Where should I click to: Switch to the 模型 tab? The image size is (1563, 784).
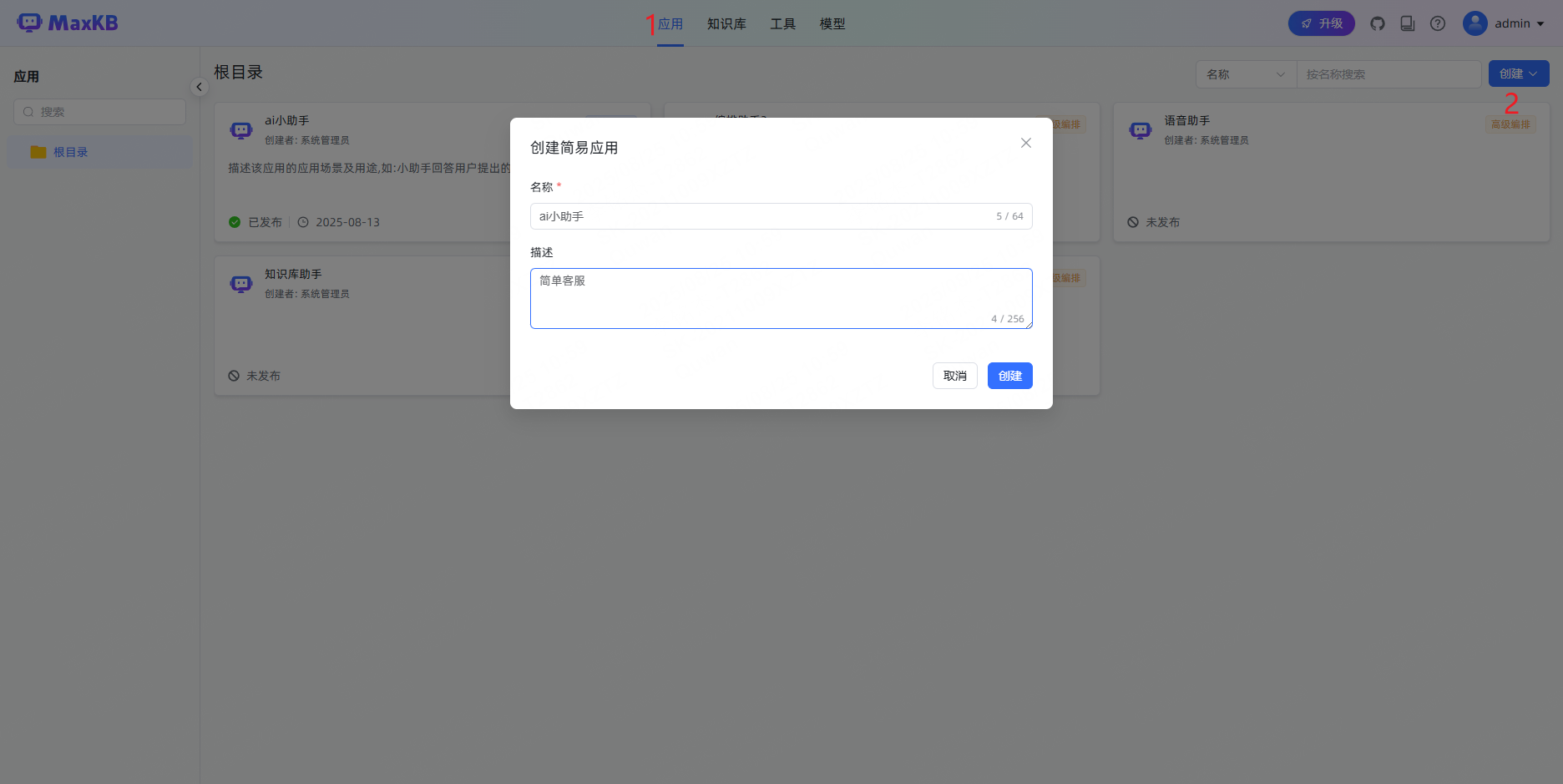click(832, 24)
